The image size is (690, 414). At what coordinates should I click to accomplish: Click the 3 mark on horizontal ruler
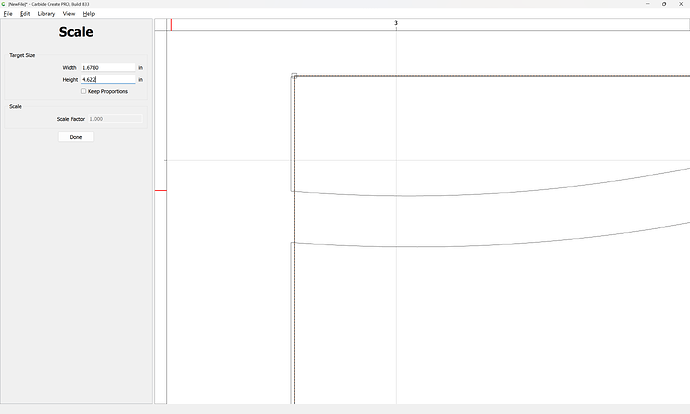[x=396, y=23]
